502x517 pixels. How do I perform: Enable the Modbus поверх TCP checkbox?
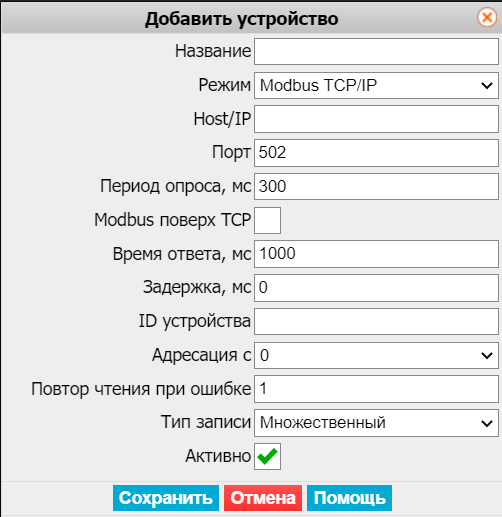point(267,220)
